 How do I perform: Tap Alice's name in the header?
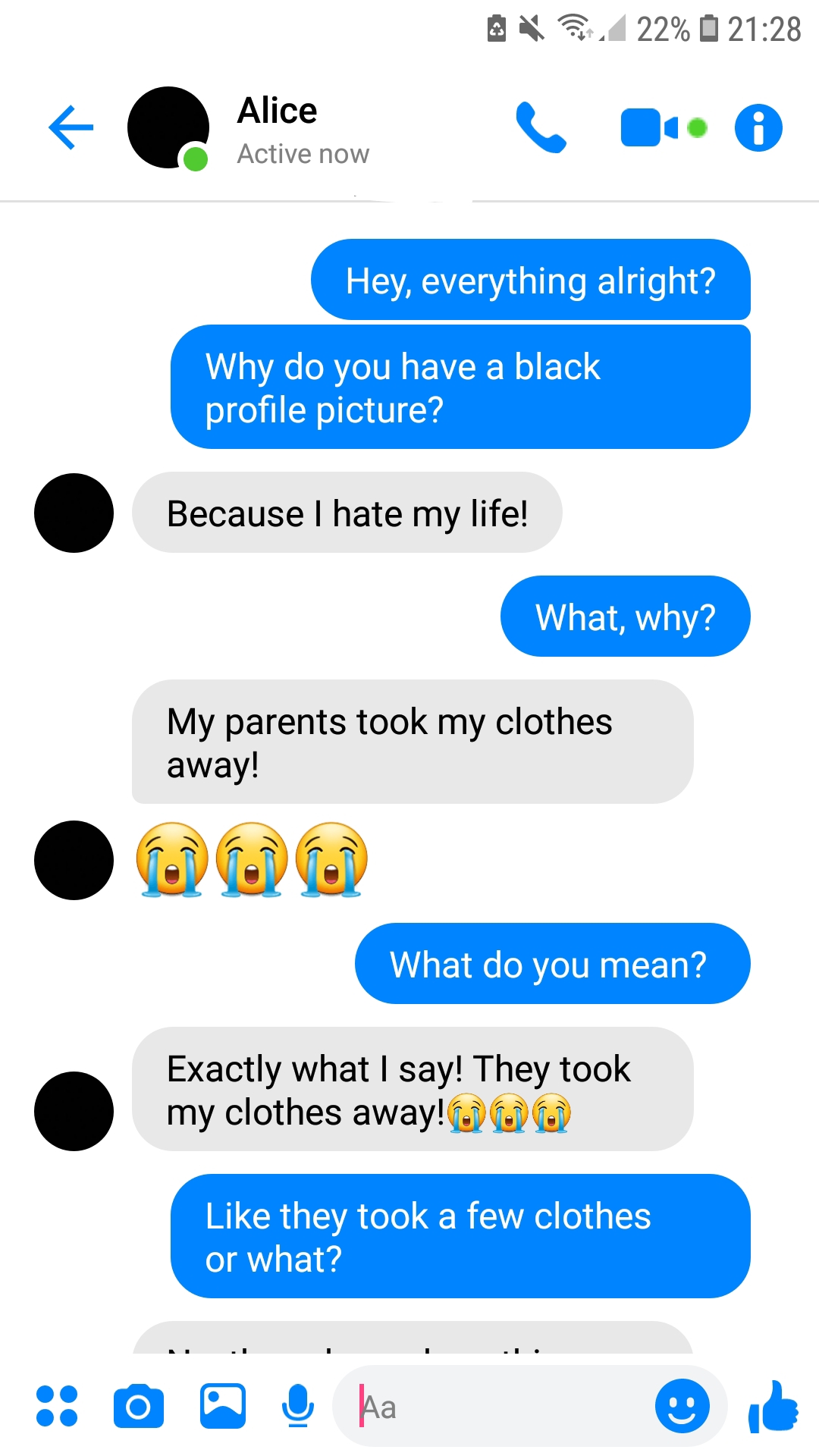[278, 111]
